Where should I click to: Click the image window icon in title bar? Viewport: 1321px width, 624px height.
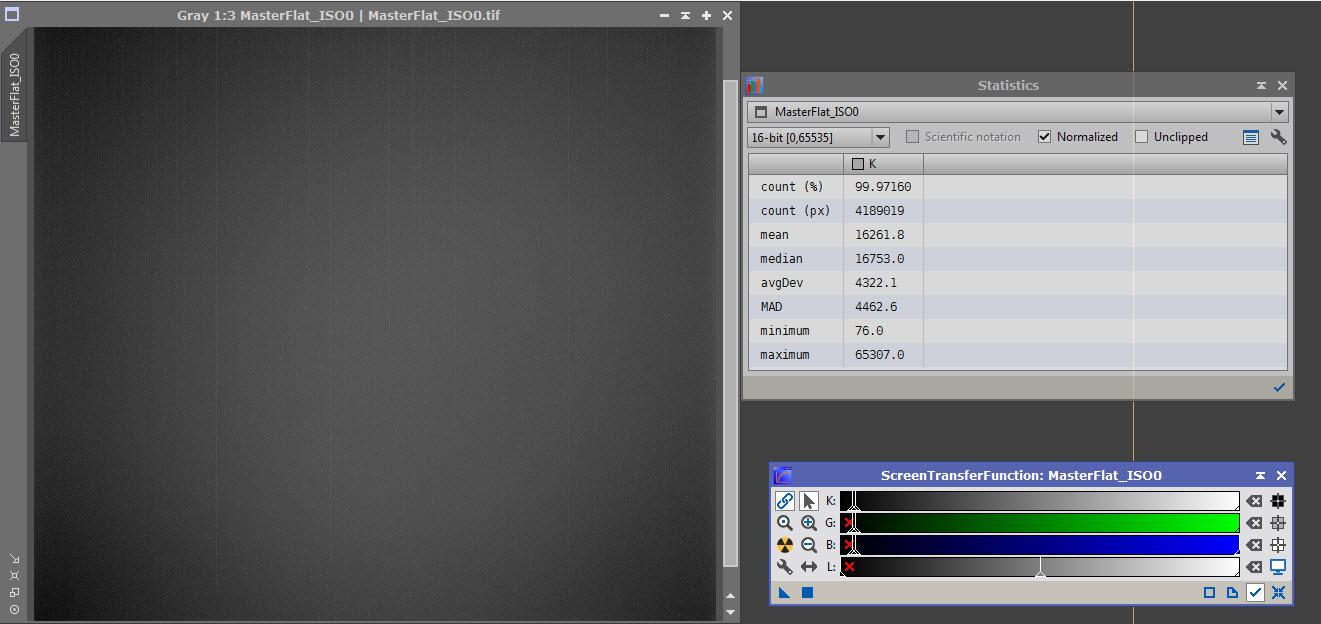click(x=12, y=15)
